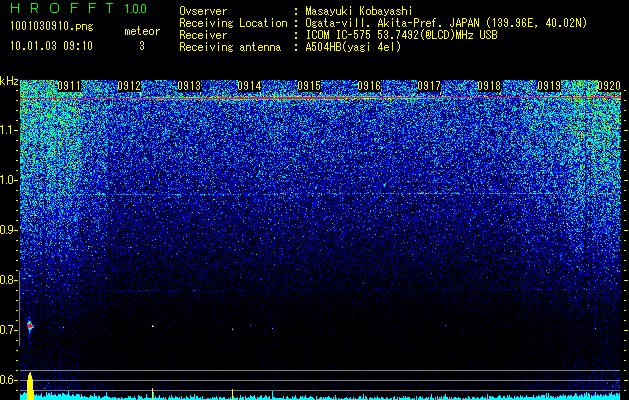Click the 0916 time label
Viewport: 629px width, 400px height.
click(369, 86)
